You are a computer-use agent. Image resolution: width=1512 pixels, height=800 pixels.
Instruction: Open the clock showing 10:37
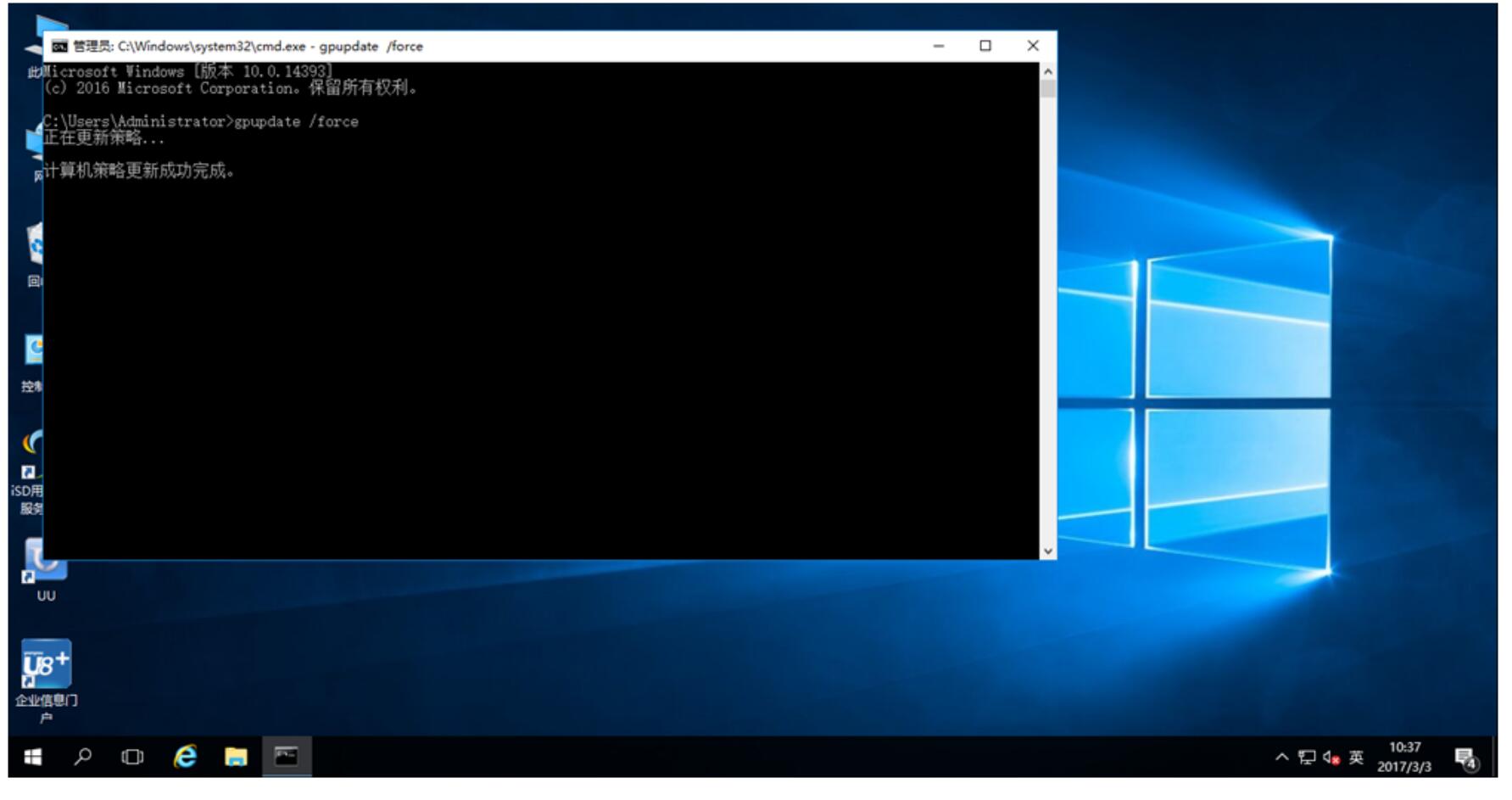(x=1404, y=757)
